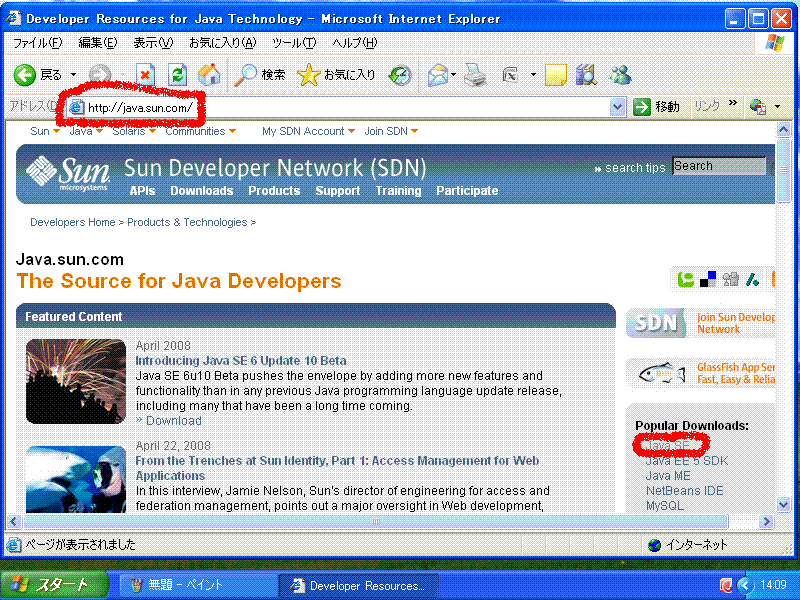Open the 編集(E) menu
This screenshot has height=600, width=800.
point(97,43)
